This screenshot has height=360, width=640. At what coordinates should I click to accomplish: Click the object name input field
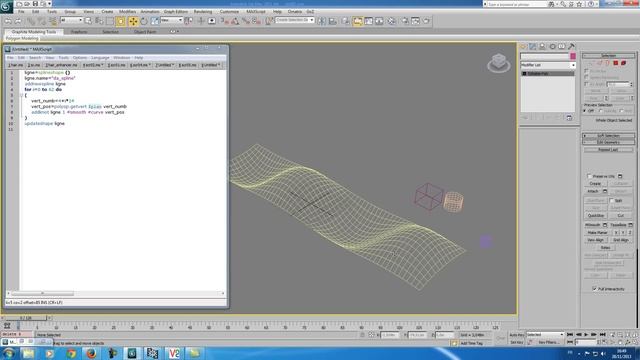(544, 56)
